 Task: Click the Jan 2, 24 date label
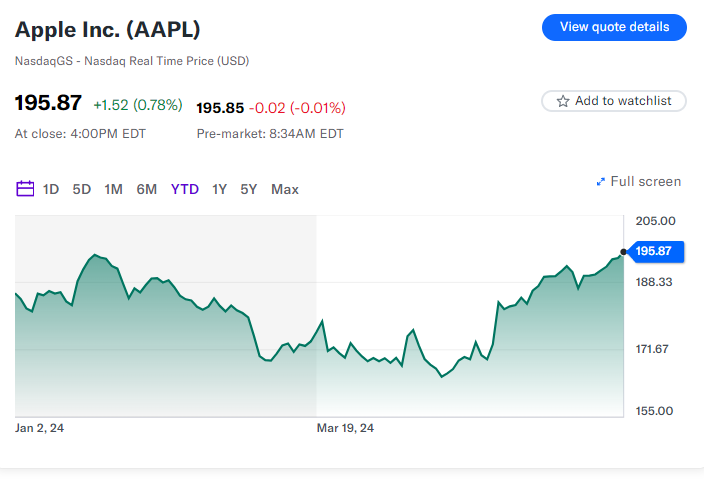40,428
